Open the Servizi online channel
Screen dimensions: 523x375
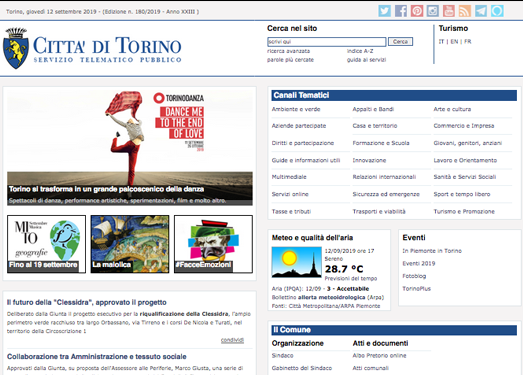(290, 194)
